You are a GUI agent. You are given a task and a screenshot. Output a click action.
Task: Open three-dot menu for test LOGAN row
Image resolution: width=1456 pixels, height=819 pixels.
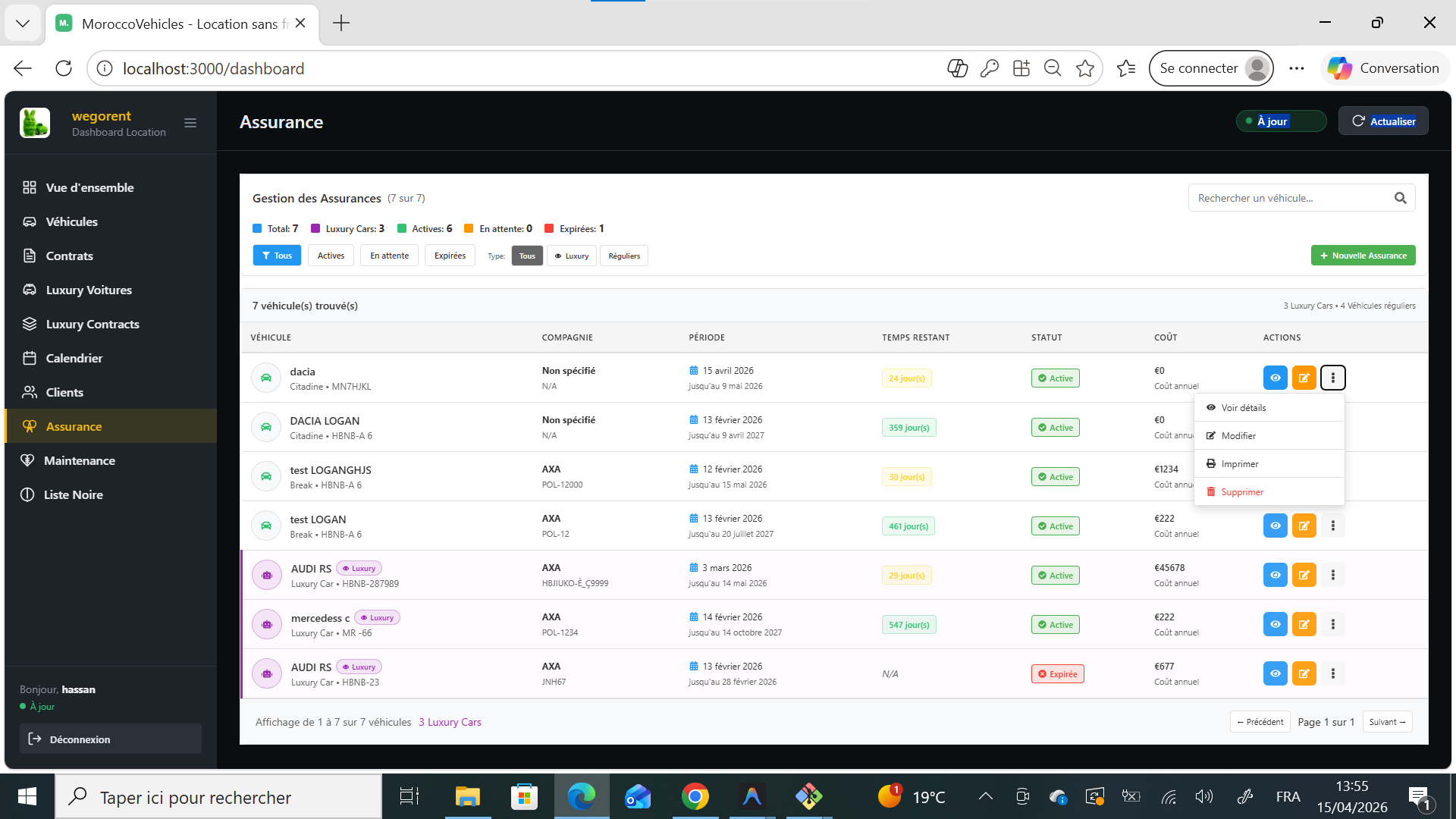tap(1332, 526)
